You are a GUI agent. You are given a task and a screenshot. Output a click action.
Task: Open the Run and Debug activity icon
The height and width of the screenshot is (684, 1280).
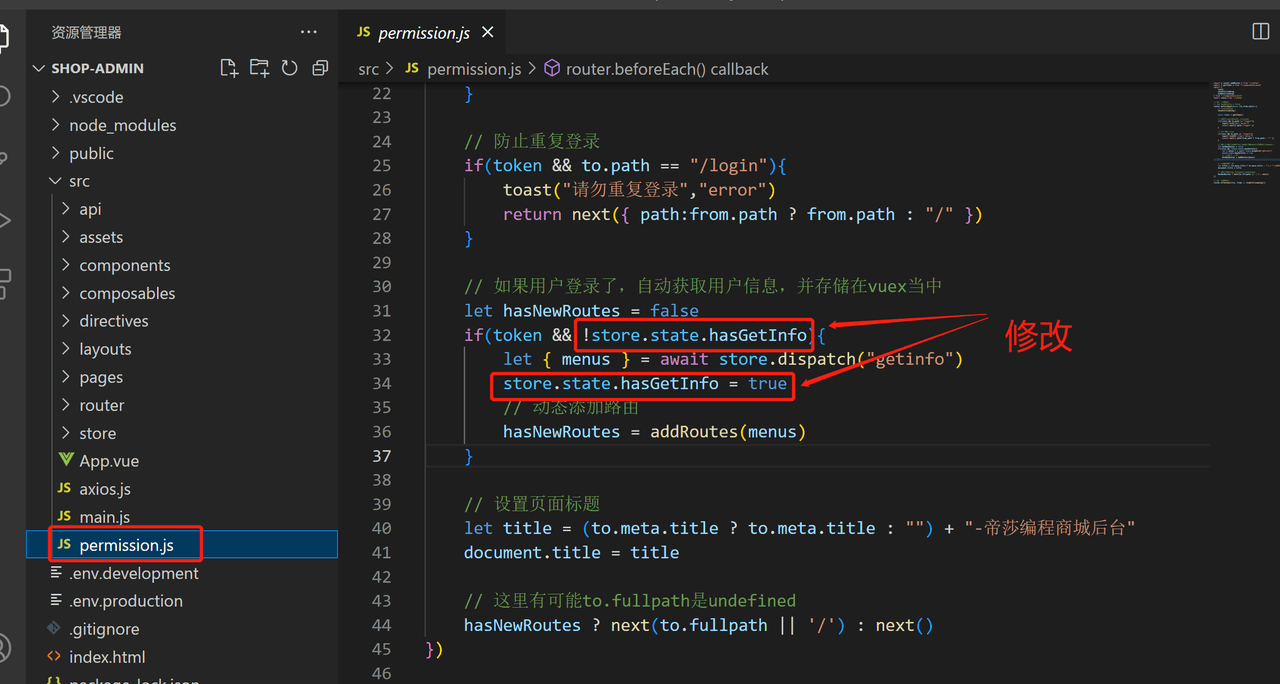tap(4, 220)
